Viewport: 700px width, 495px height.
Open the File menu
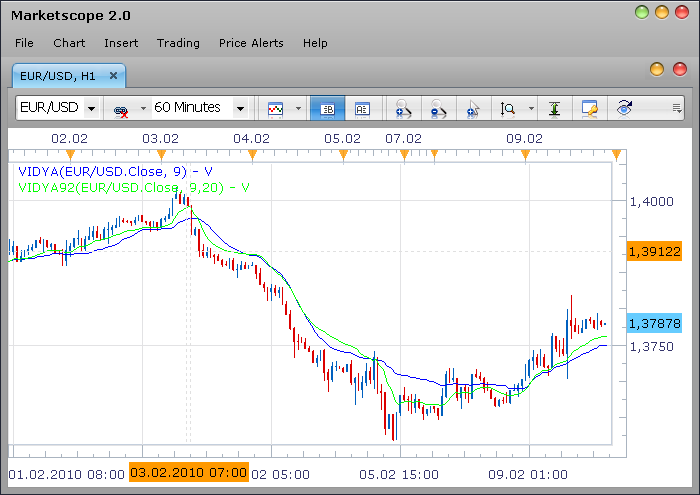pyautogui.click(x=24, y=43)
